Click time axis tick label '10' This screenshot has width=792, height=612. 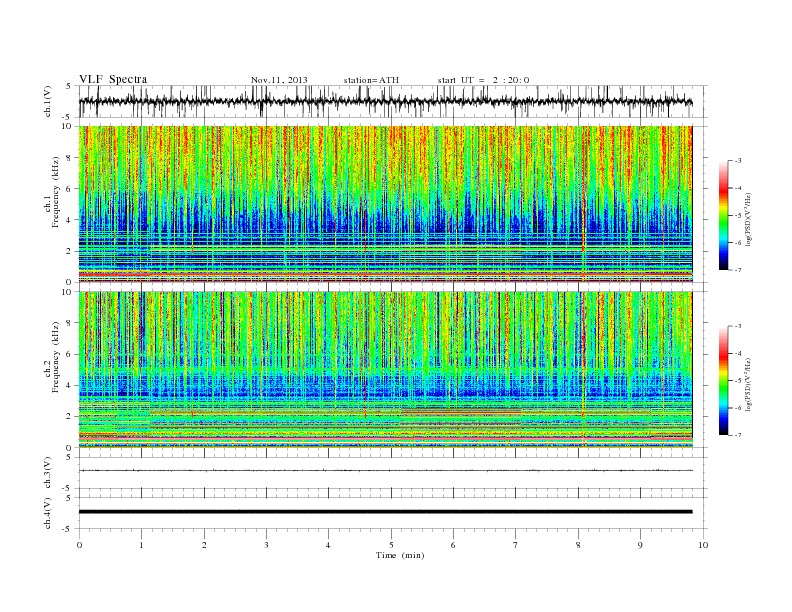703,545
